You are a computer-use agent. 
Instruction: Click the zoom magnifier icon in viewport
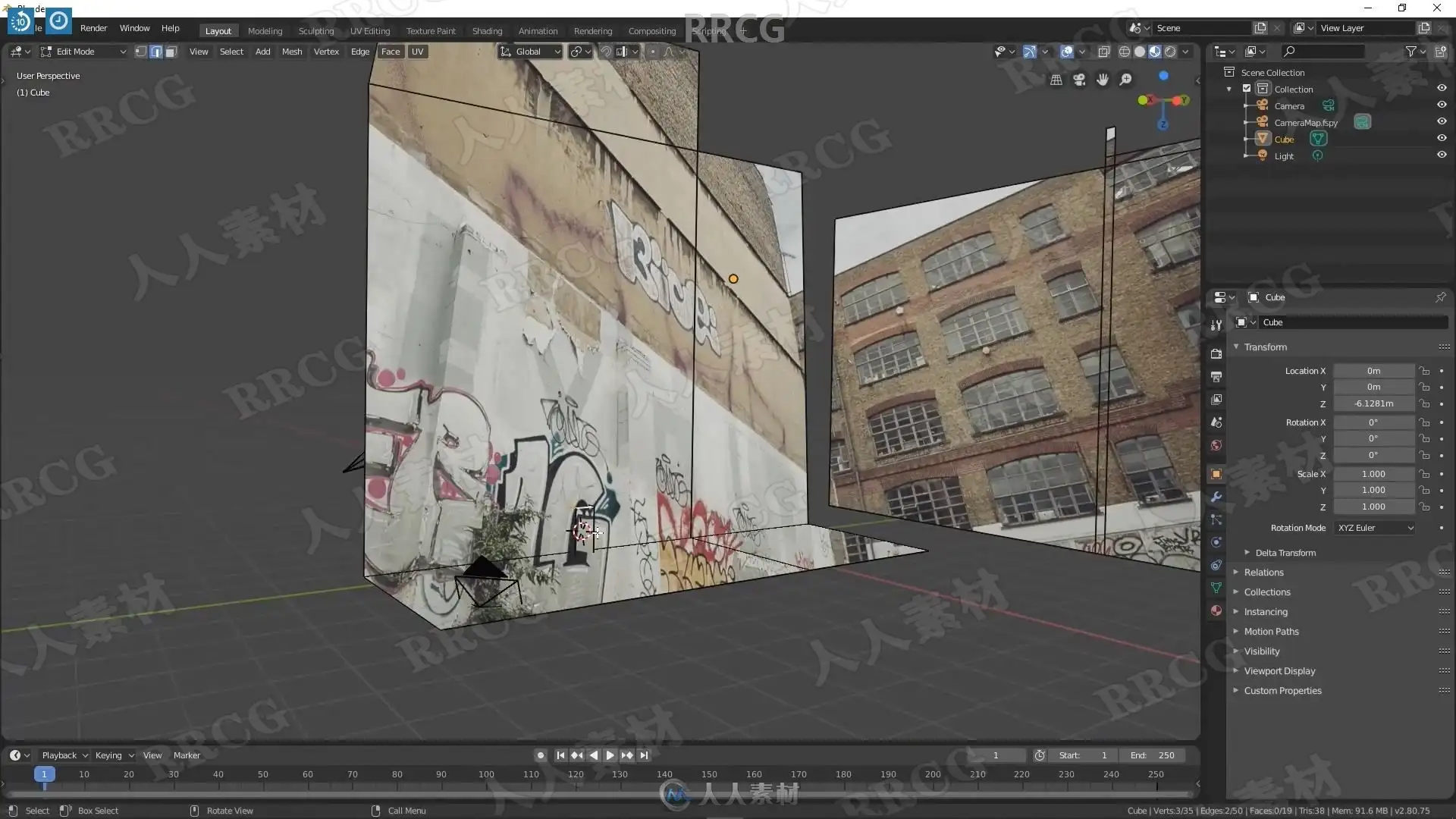(x=1126, y=80)
